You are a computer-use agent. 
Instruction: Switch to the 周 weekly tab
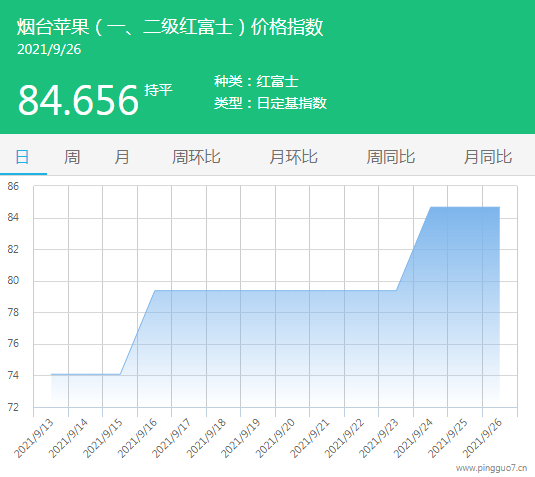[72, 157]
